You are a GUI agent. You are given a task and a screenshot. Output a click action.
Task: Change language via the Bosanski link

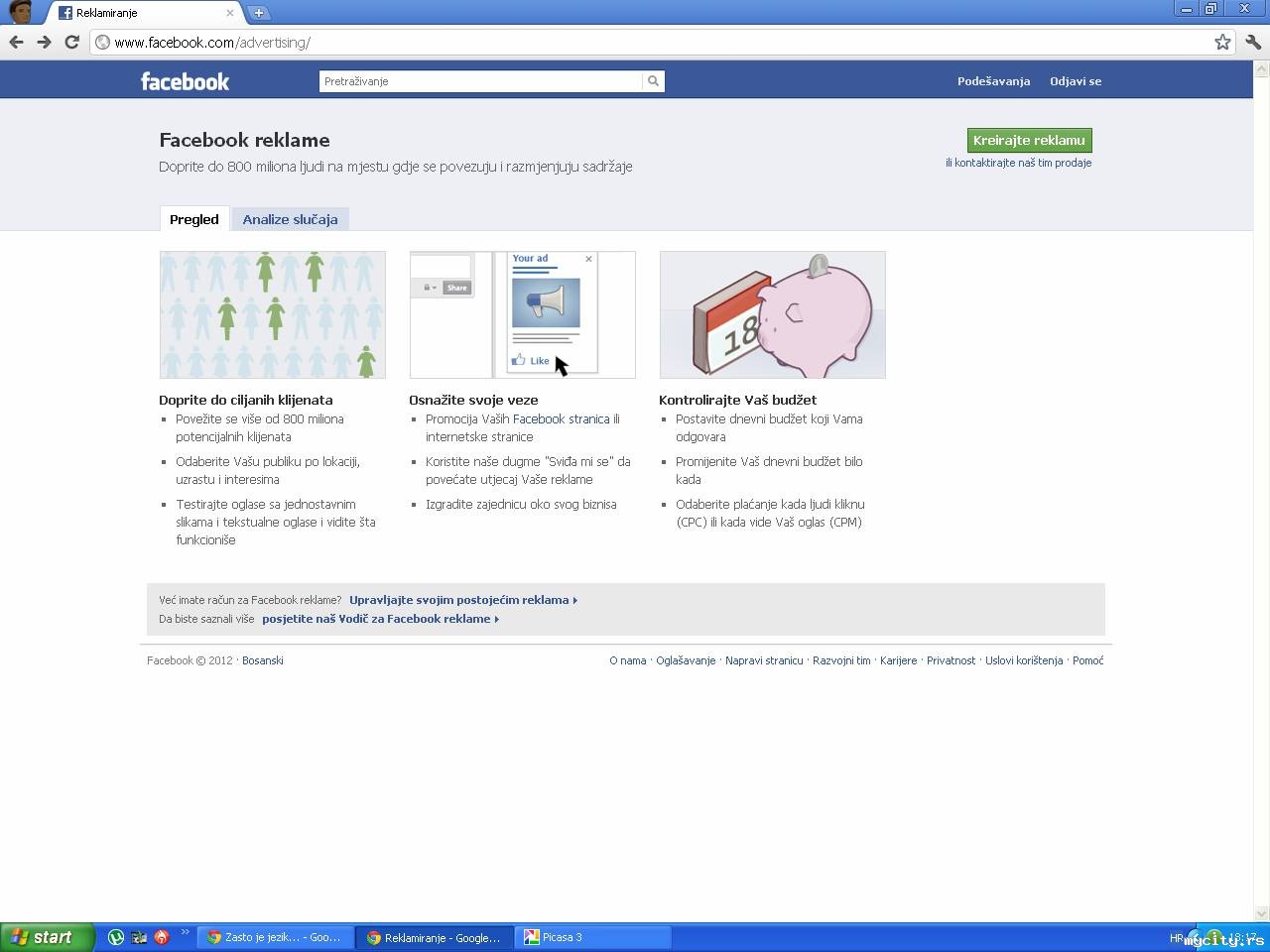click(263, 660)
